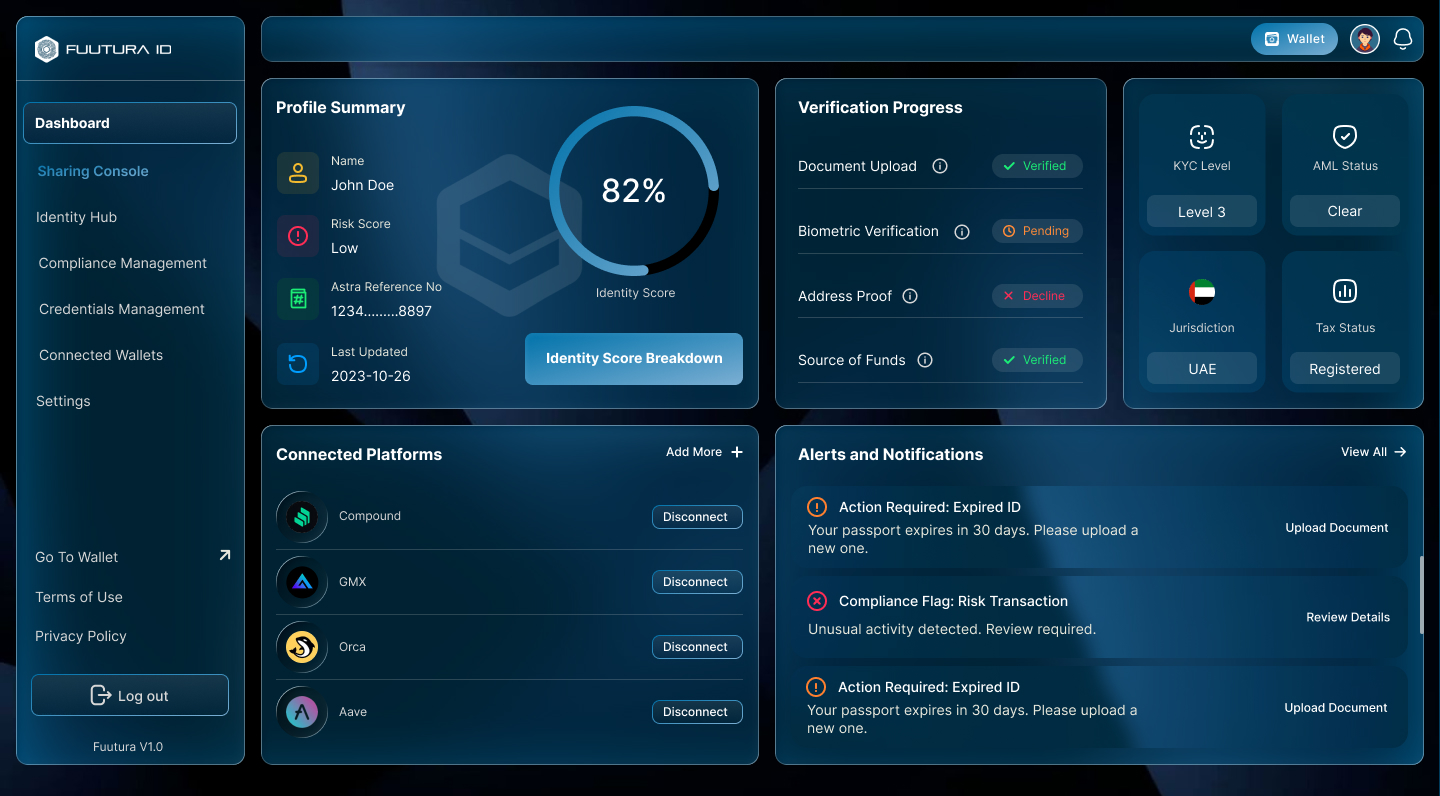Click the John Doe name value
Image resolution: width=1440 pixels, height=796 pixels.
363,185
